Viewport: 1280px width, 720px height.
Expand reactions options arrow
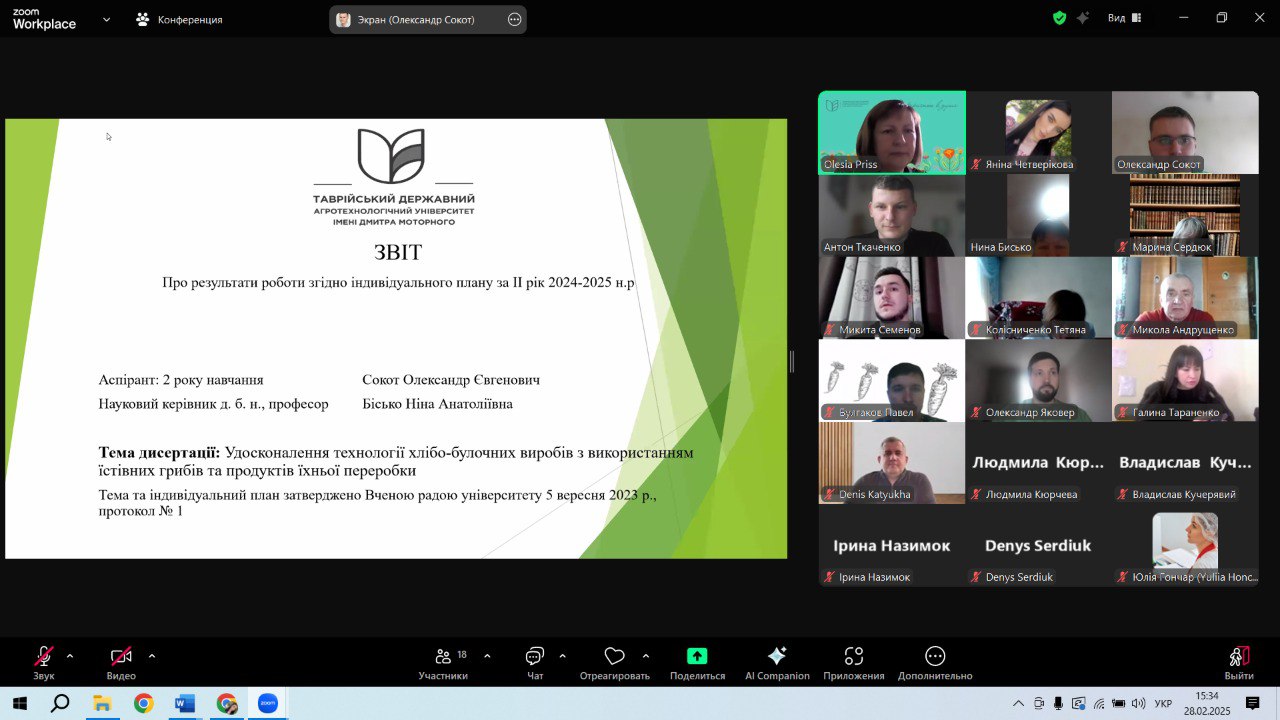646,656
